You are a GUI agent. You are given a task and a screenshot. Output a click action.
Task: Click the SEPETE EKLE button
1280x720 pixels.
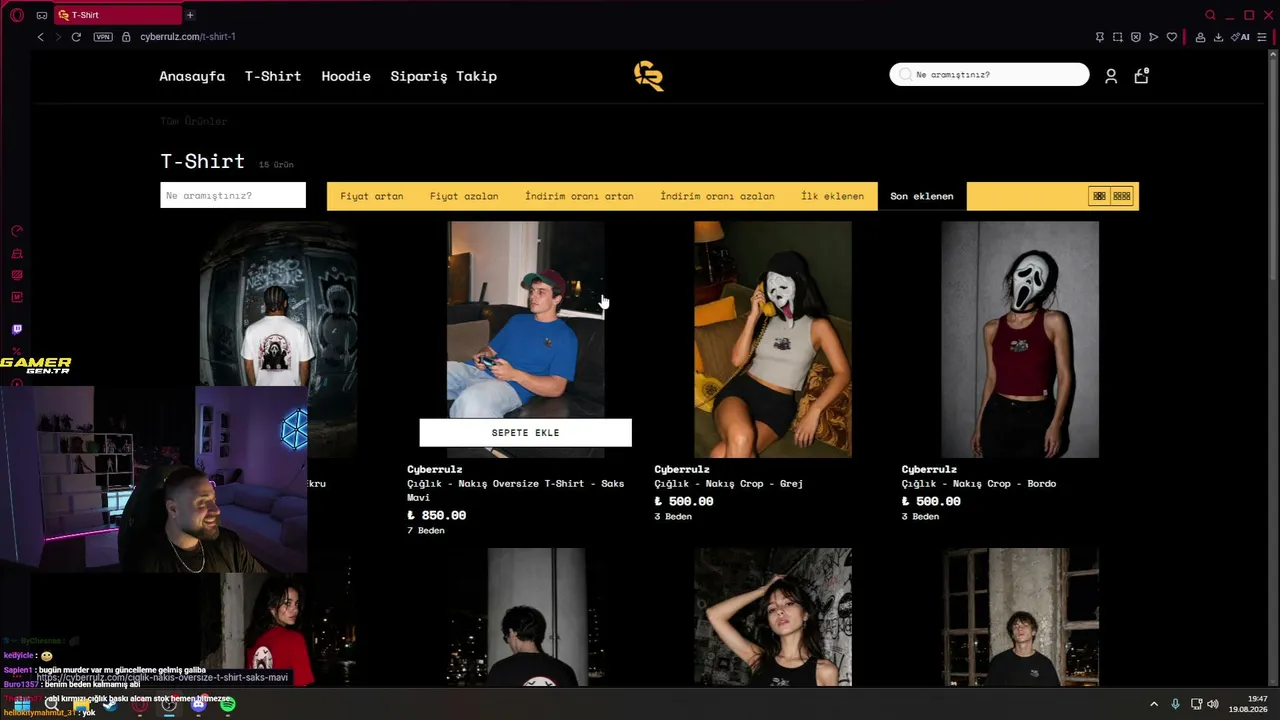(526, 433)
